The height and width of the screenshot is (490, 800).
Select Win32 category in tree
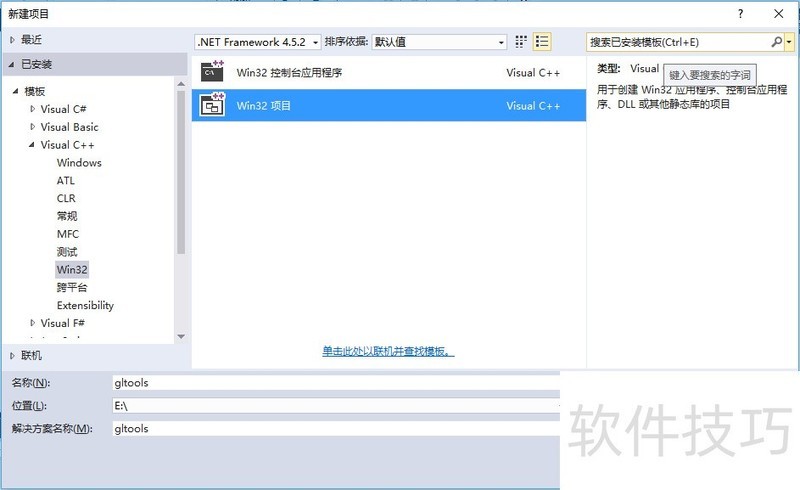click(x=72, y=270)
